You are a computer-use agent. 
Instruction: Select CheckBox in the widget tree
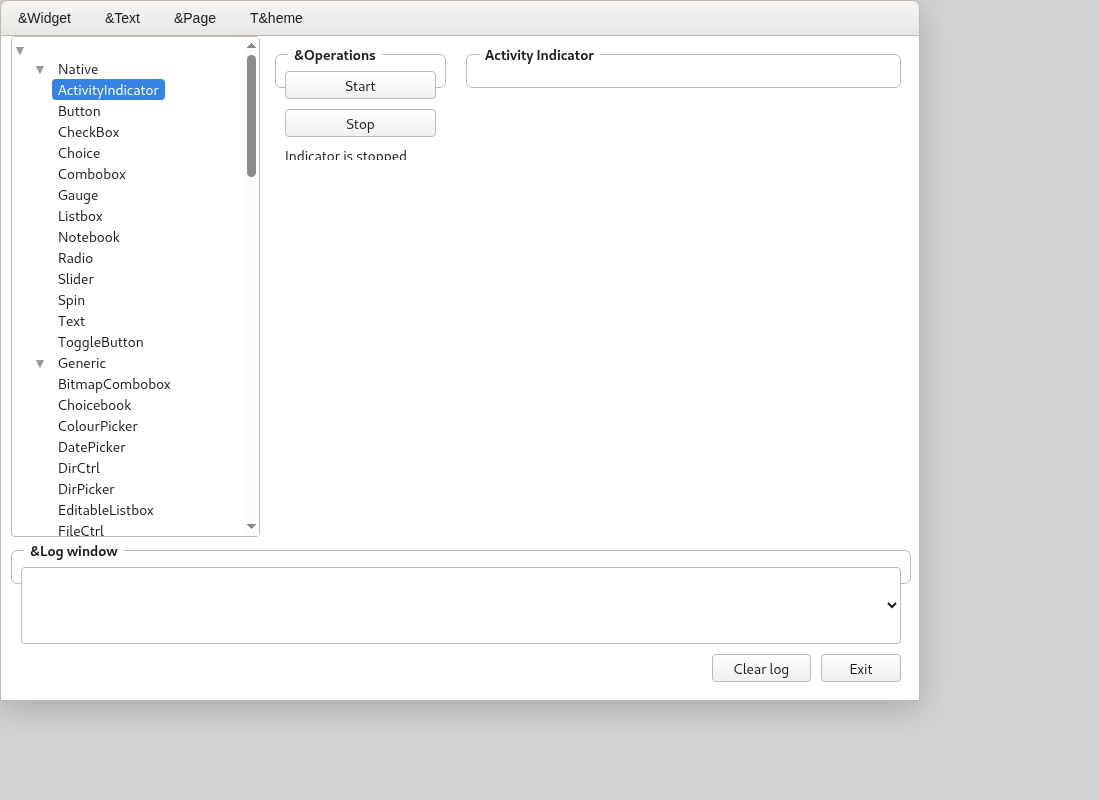pos(89,132)
